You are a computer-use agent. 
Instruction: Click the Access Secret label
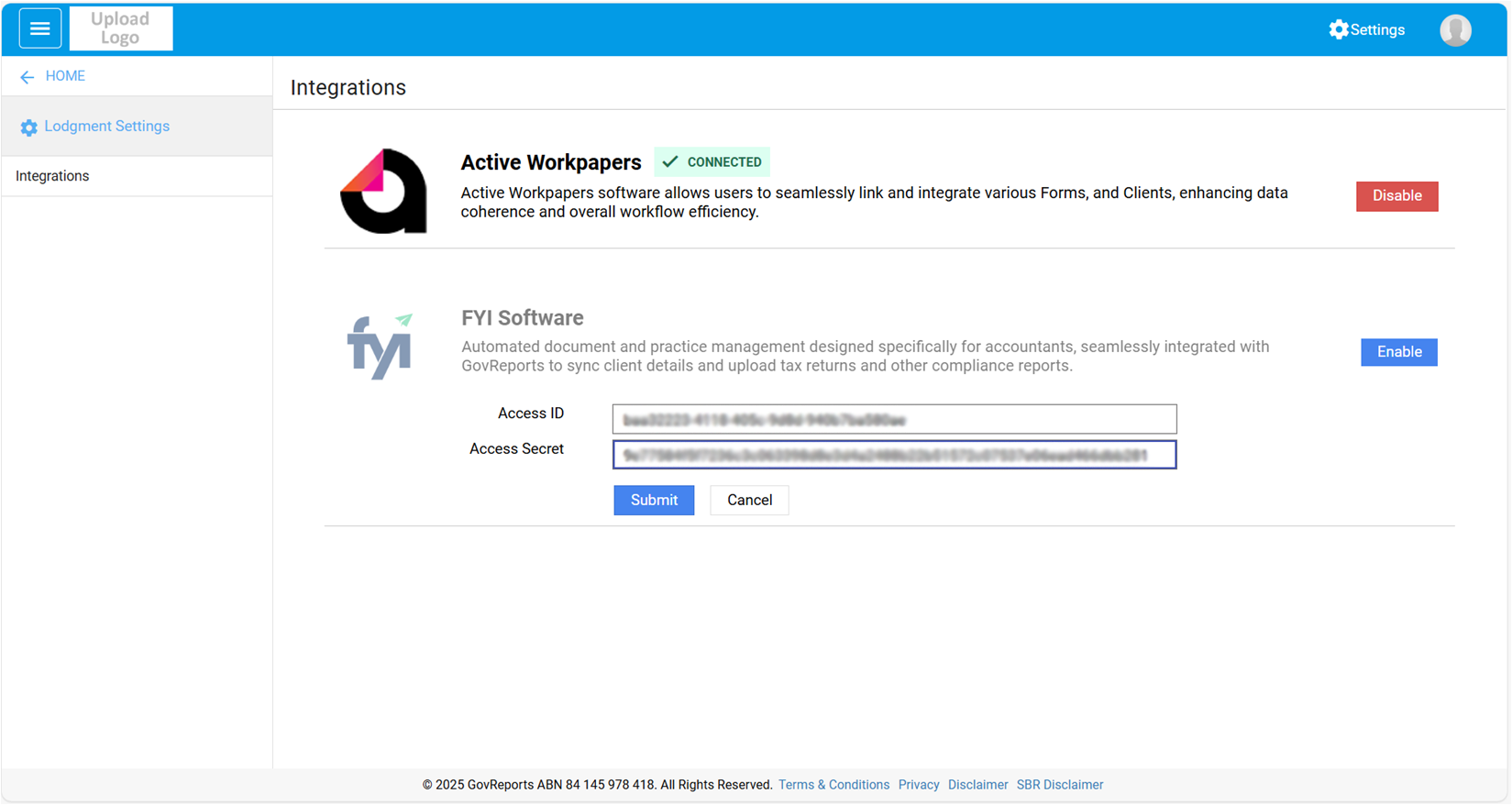coord(516,449)
